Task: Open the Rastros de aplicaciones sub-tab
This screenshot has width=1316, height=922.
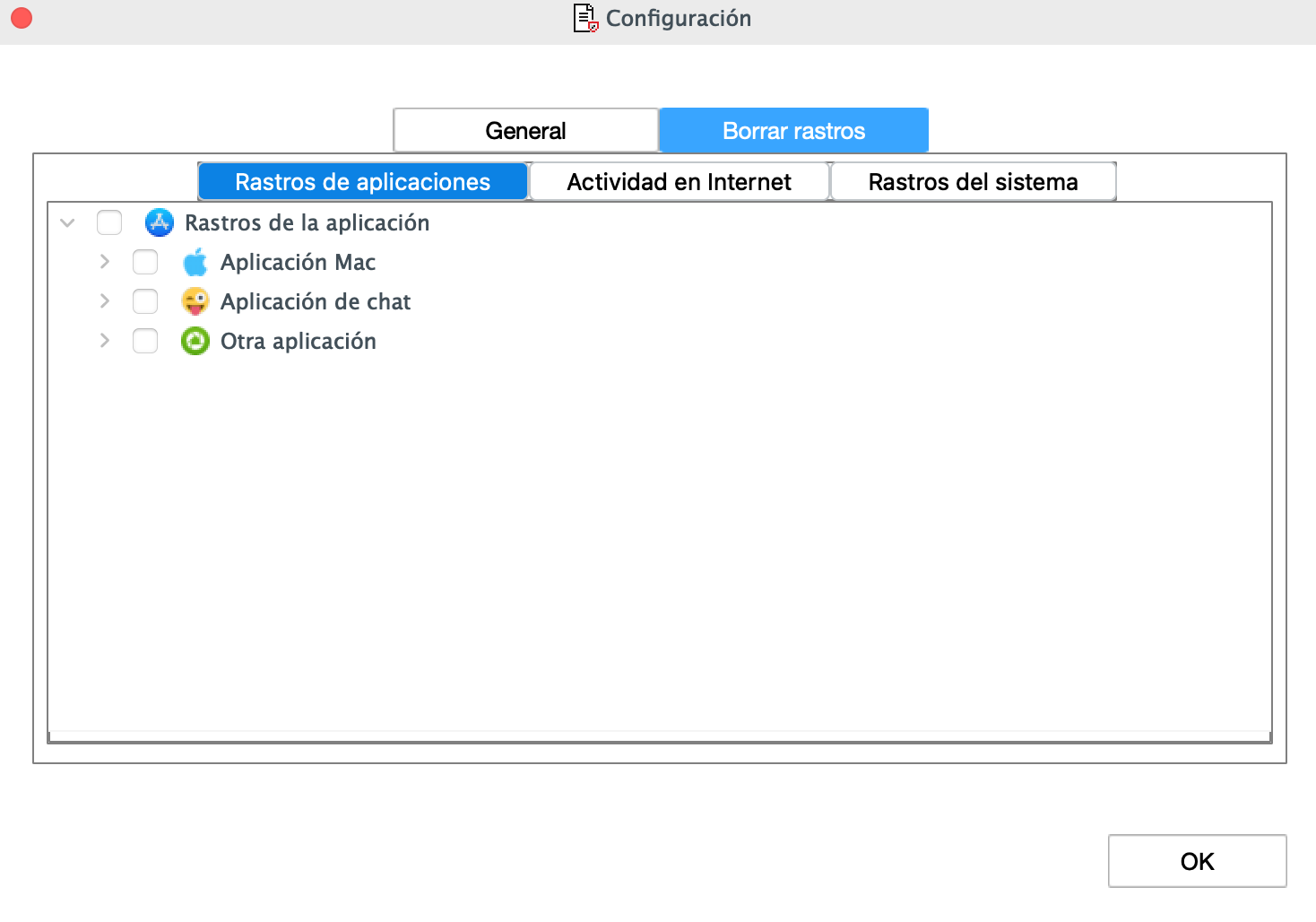Action: pyautogui.click(x=363, y=182)
